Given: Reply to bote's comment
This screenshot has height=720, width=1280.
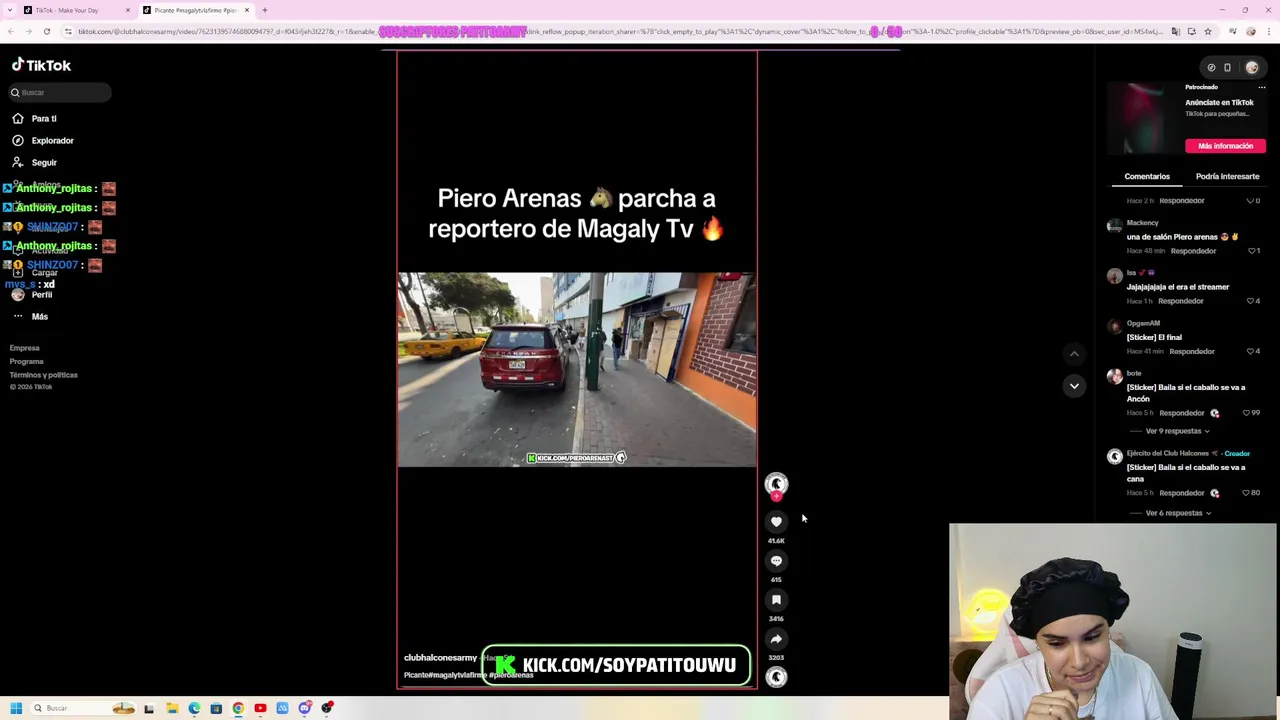Looking at the screenshot, I should click(x=1181, y=413).
